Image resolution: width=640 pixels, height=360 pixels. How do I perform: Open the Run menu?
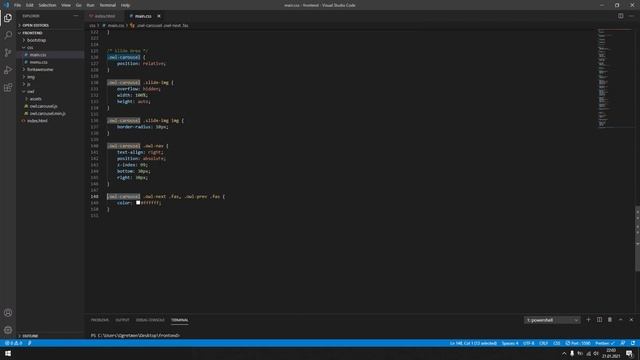tap(90, 5)
